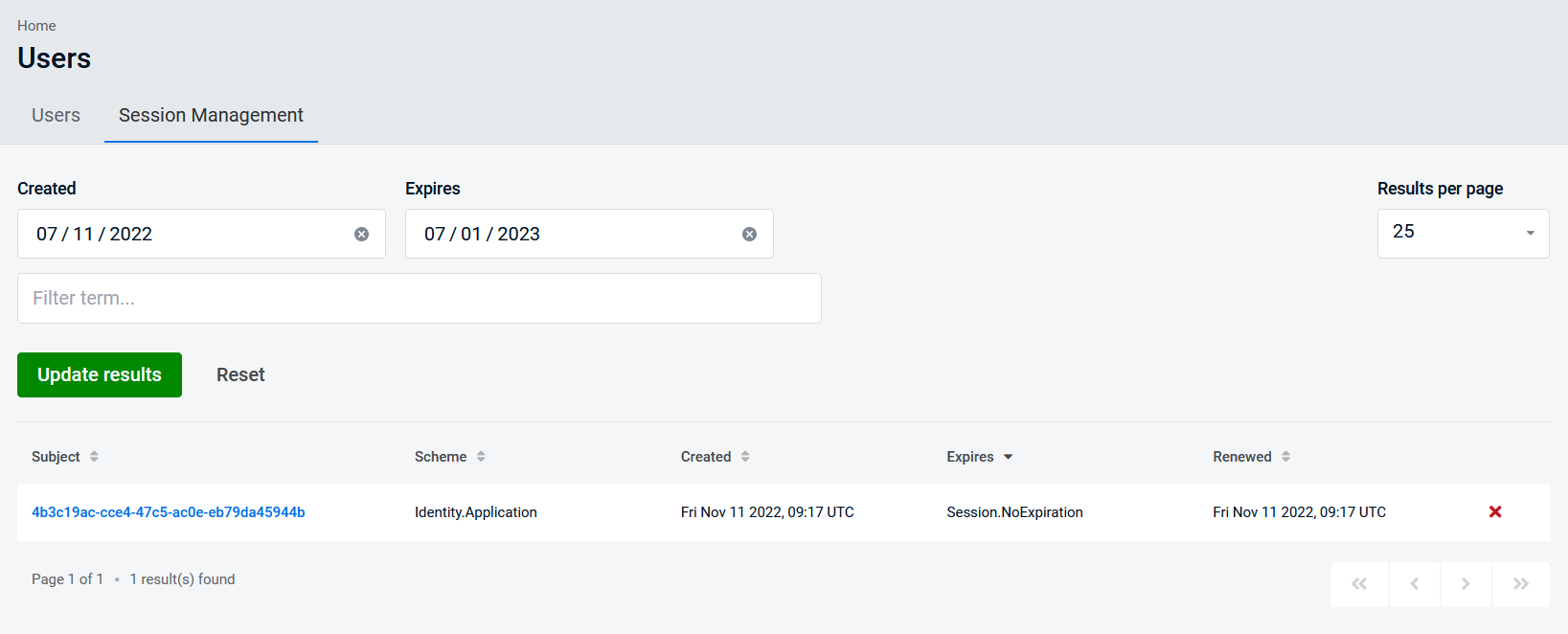Go to next page of results
1568x634 pixels.
tap(1466, 584)
